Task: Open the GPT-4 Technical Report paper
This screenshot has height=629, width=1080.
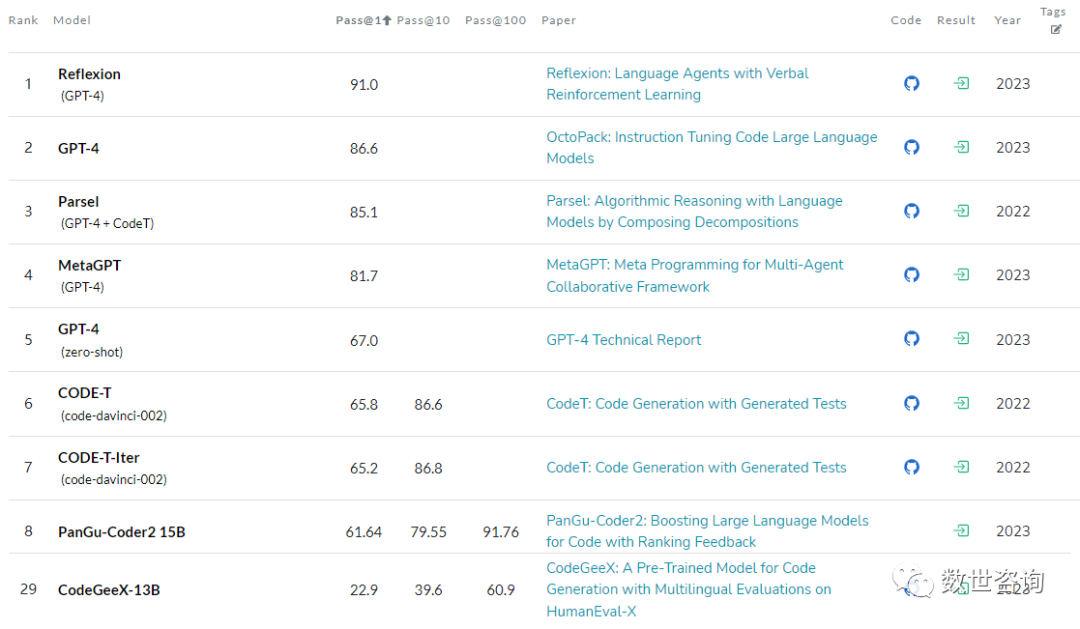Action: click(x=623, y=340)
